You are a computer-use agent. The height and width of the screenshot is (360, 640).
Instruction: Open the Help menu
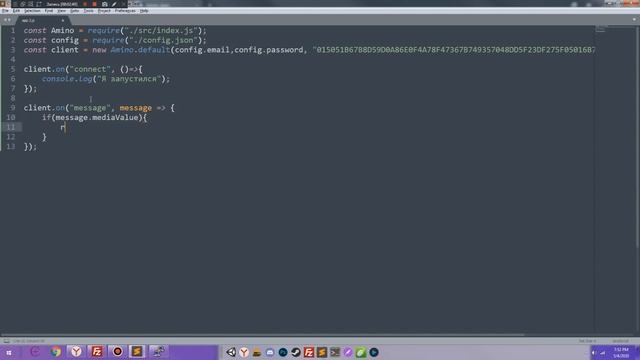(x=144, y=11)
